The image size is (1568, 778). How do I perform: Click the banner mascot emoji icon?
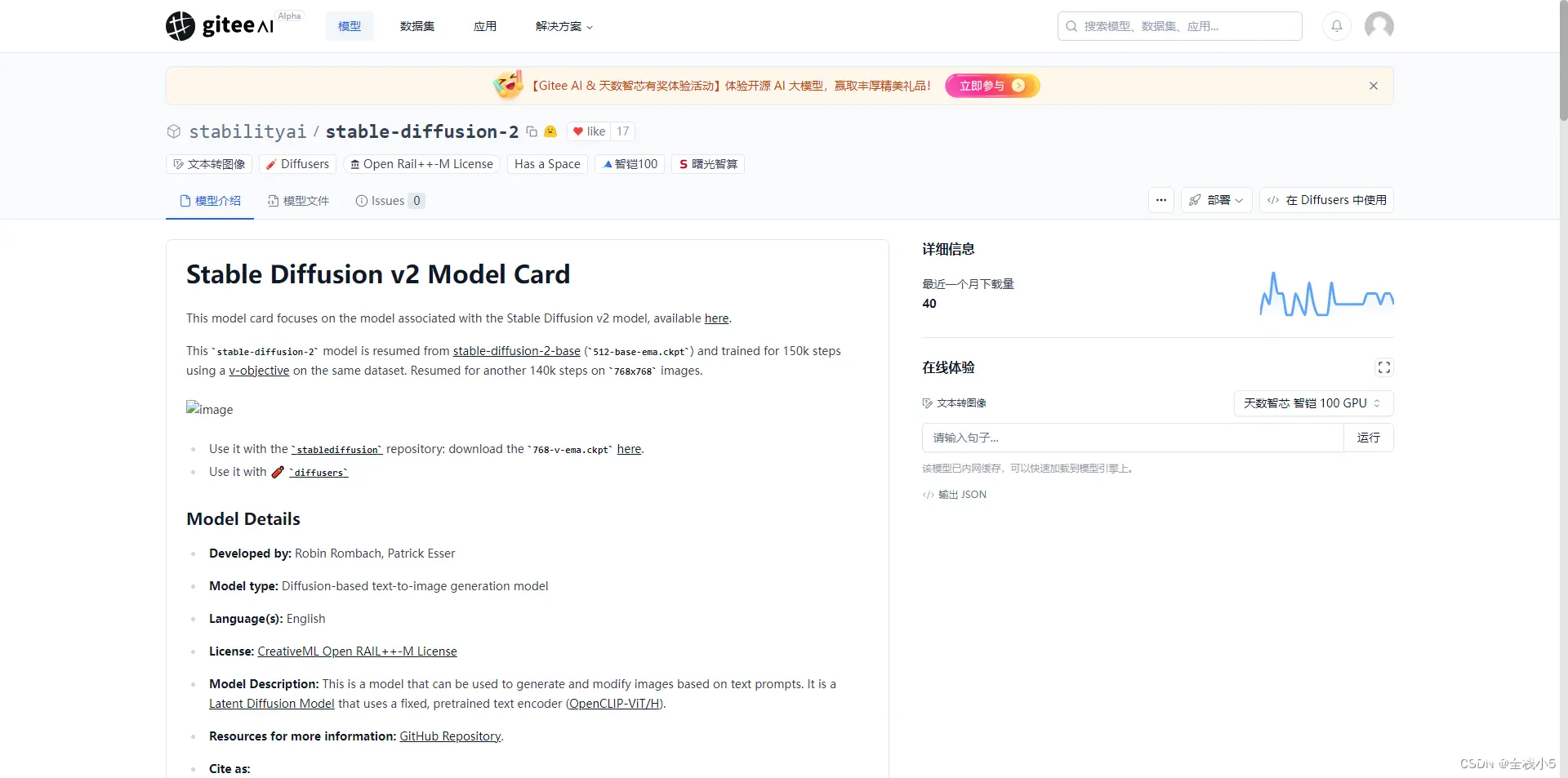[x=508, y=84]
